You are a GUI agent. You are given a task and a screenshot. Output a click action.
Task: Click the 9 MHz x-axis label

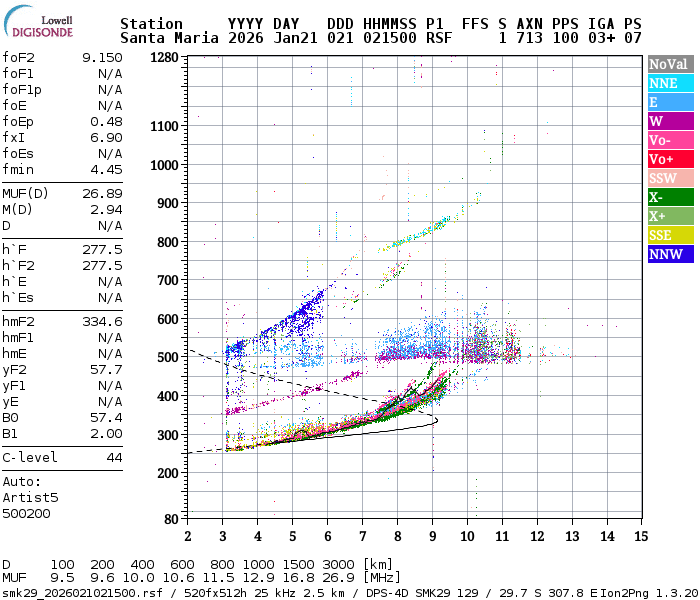click(432, 536)
